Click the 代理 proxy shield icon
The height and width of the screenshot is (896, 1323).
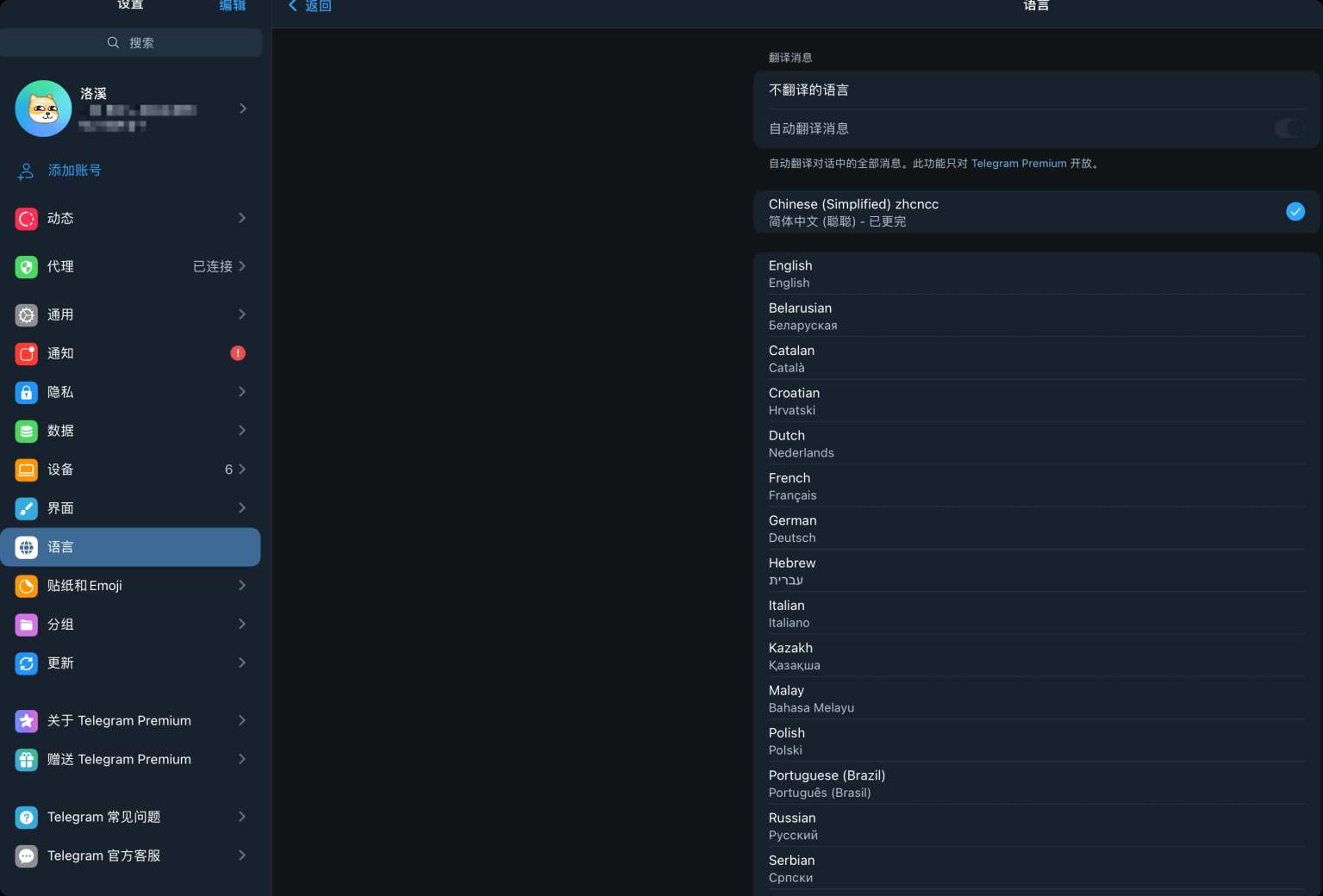pos(27,267)
